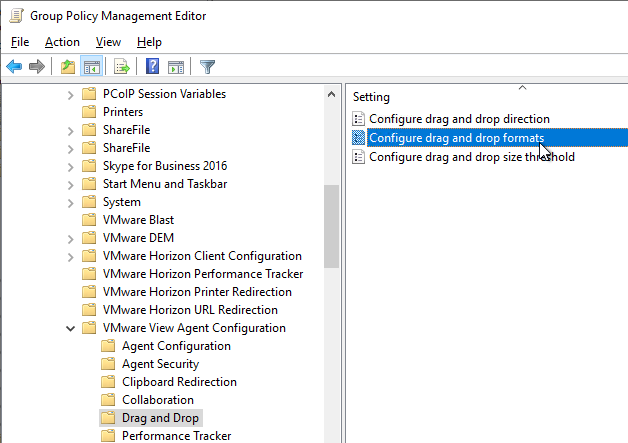
Task: Click the policy icon beside Configure drag and drop size threshold
Action: tap(358, 157)
